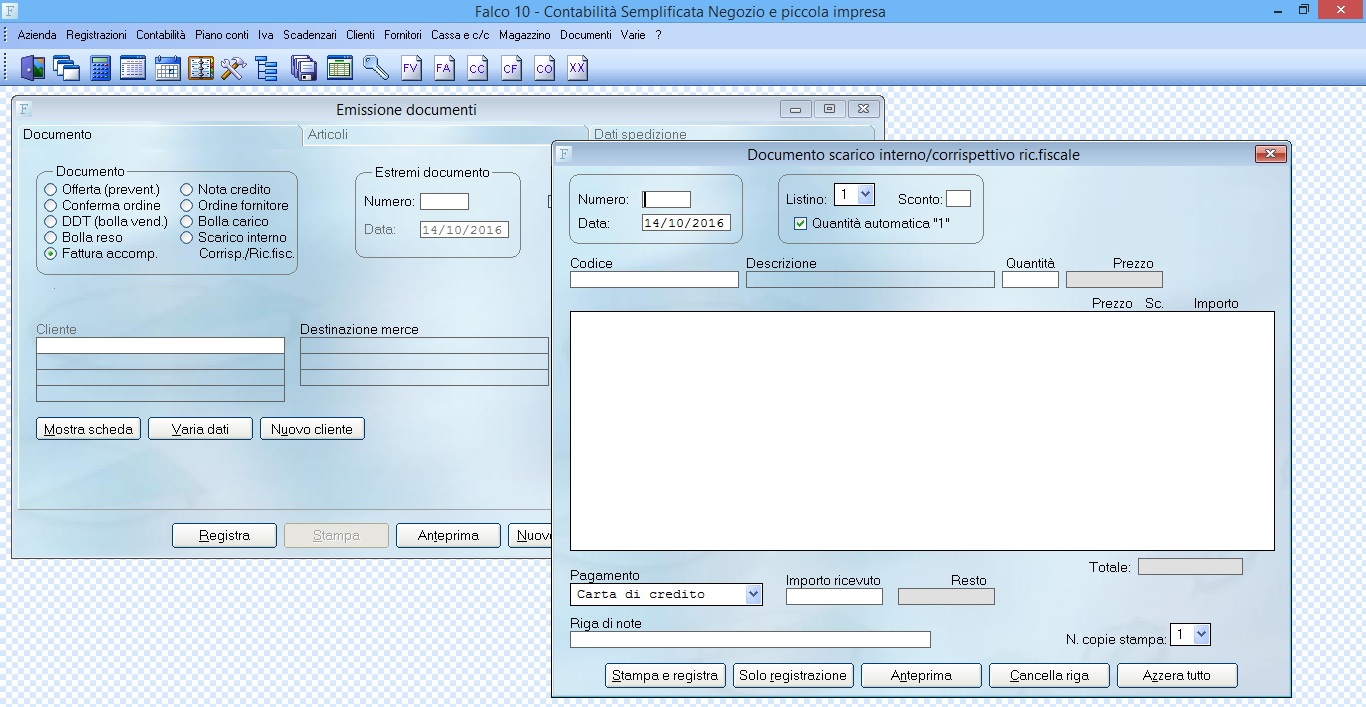1366x707 pixels.
Task: Open the N. copie stampa dropdown
Action: coord(1201,634)
